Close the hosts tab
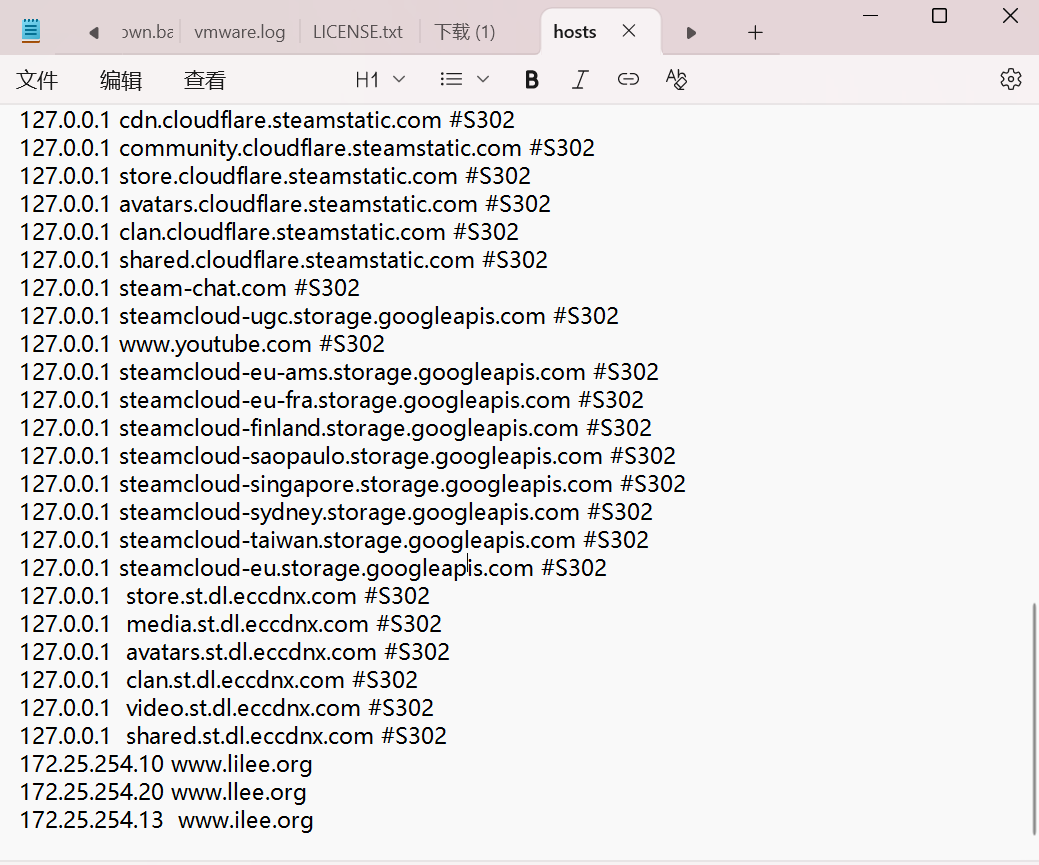Viewport: 1039px width, 865px height. [629, 31]
